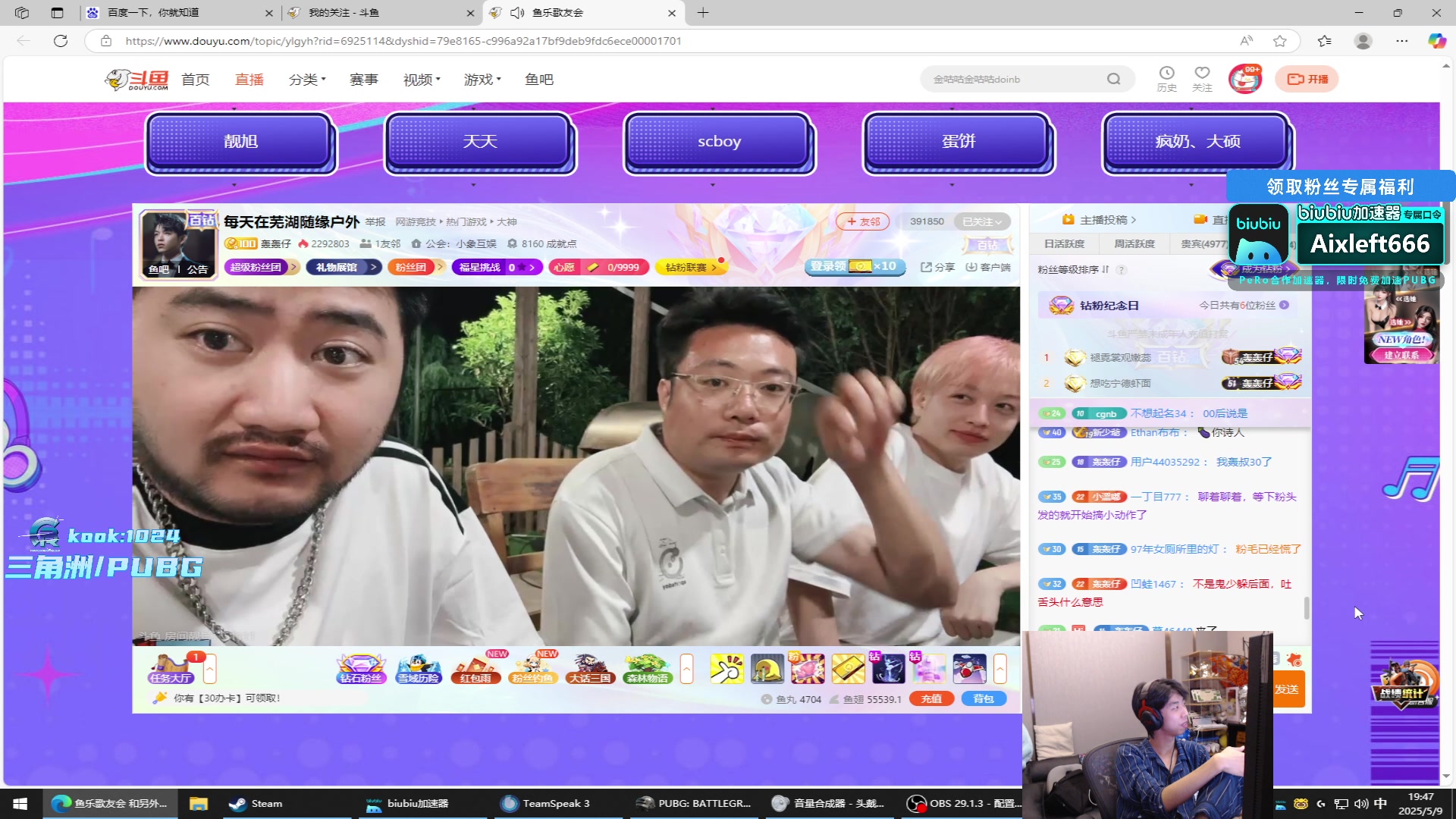This screenshot has height=819, width=1456.
Task: Open the 礼物展馆 pill arrow
Action: click(374, 267)
